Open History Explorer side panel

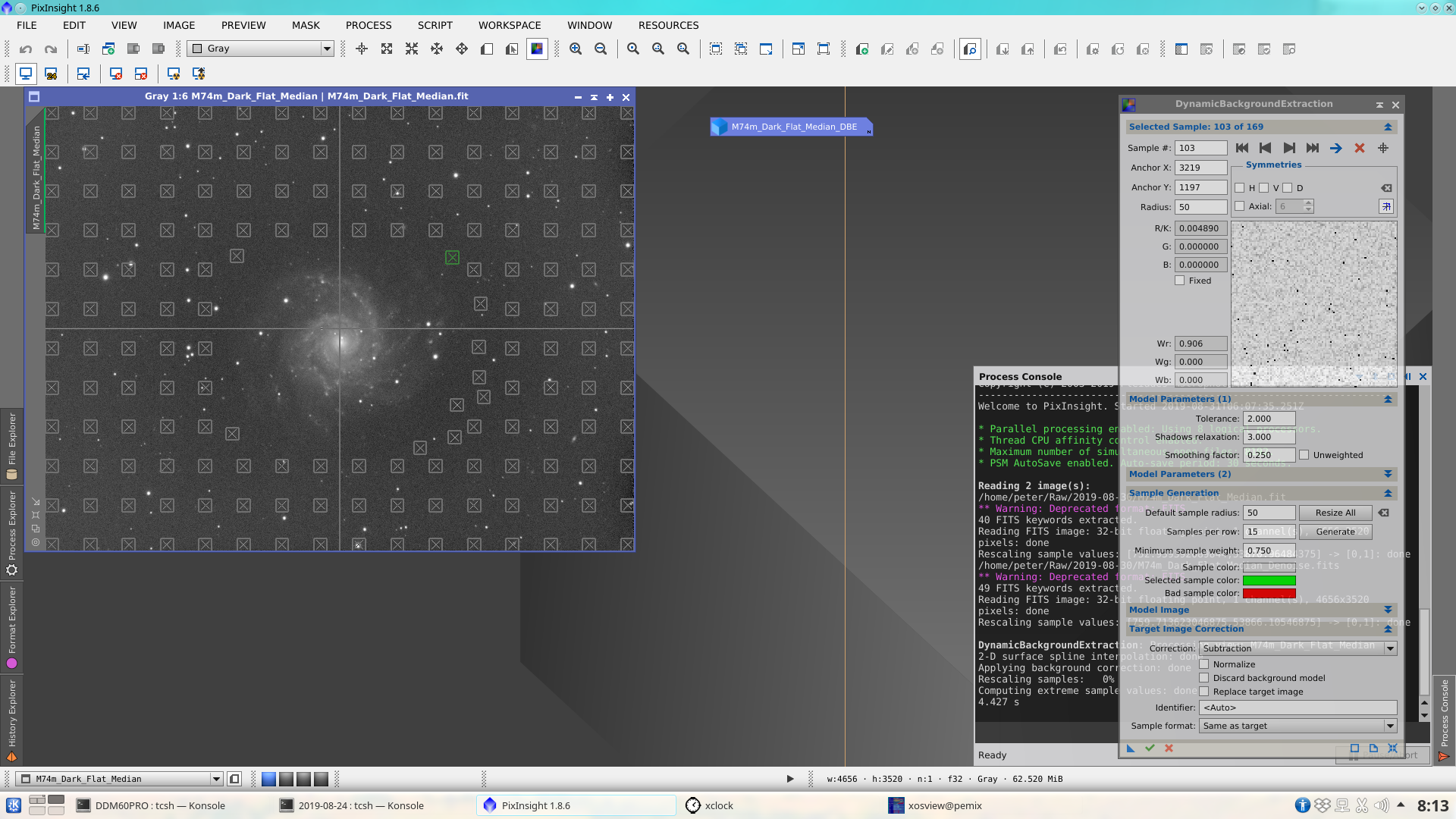click(x=11, y=720)
